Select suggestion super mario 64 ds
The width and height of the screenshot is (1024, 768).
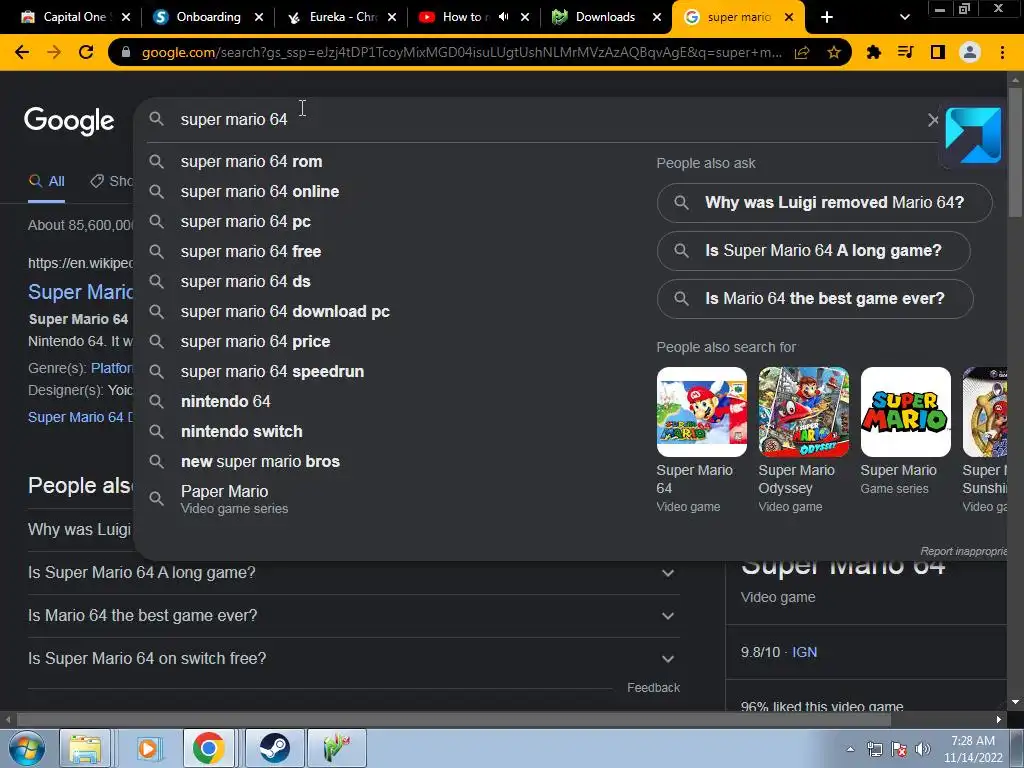coord(392,281)
